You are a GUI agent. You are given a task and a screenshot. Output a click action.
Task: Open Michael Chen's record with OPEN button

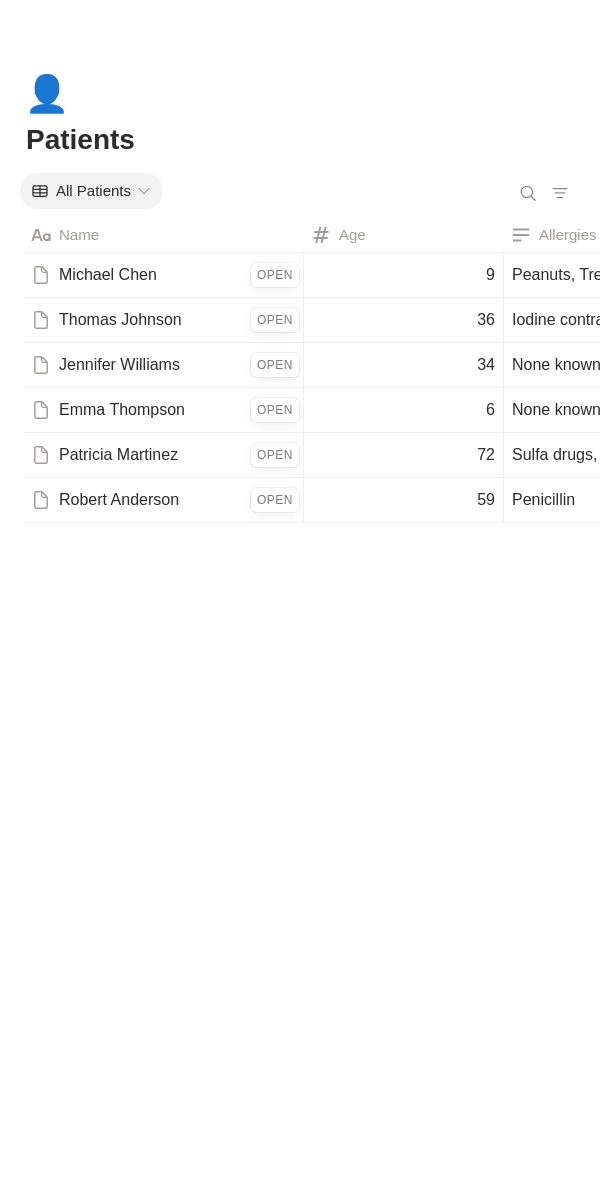275,275
